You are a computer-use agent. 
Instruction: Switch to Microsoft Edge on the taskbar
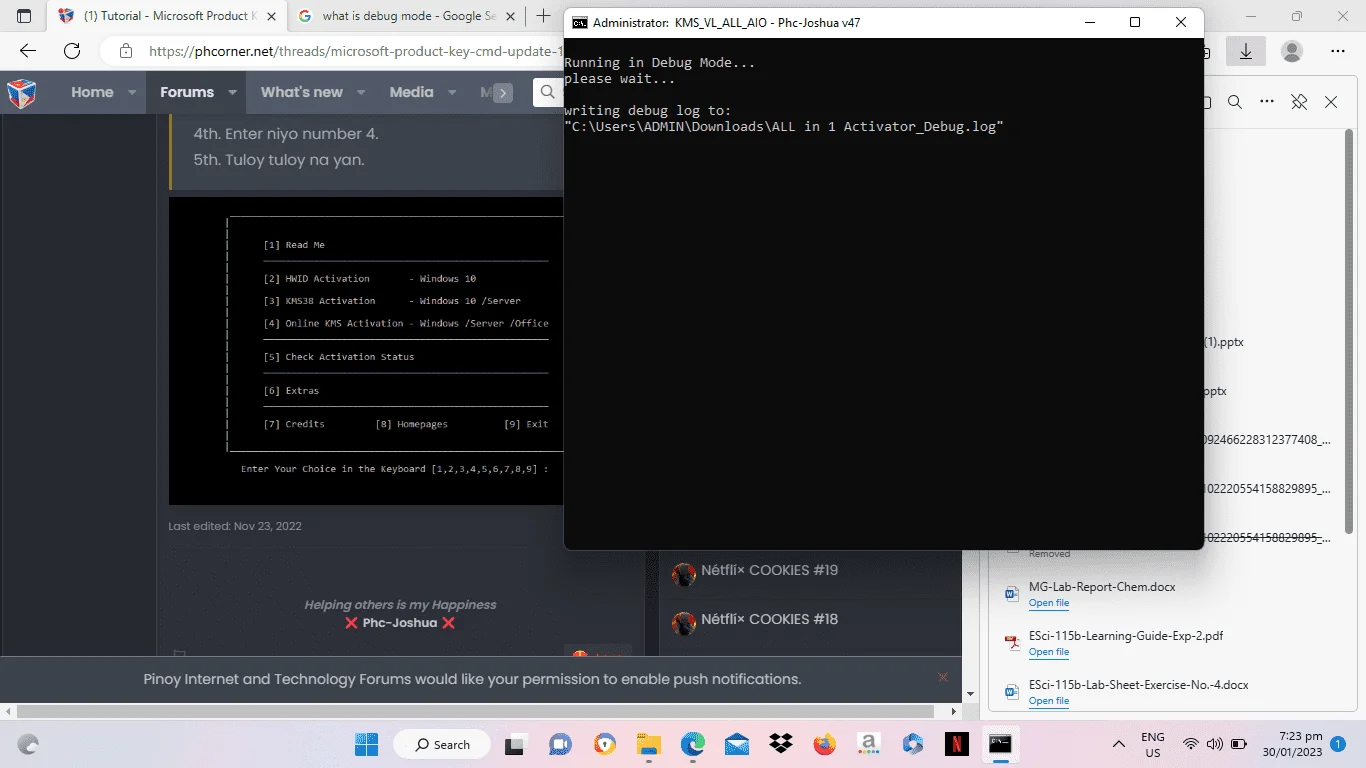point(693,744)
